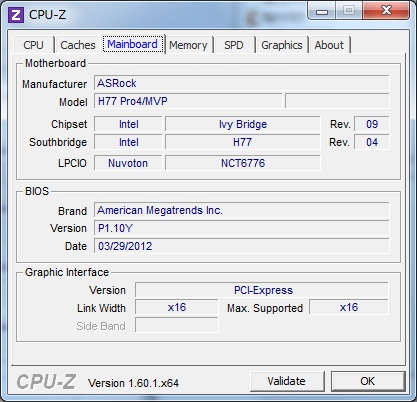The image size is (417, 402).
Task: Switch to the CPU tab
Action: [x=33, y=45]
